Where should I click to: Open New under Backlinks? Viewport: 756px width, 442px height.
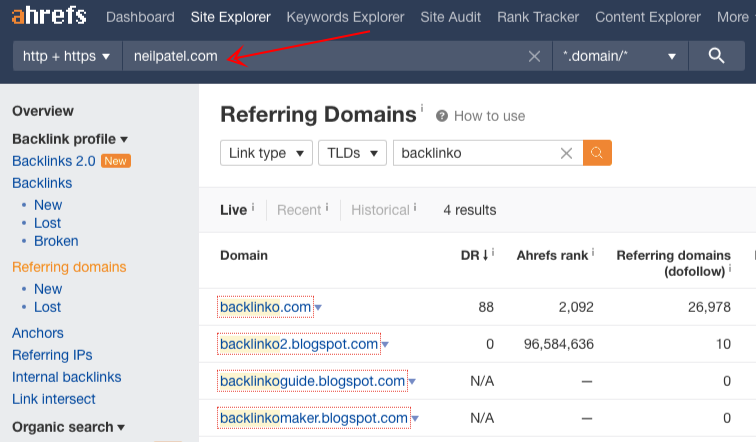[x=48, y=205]
